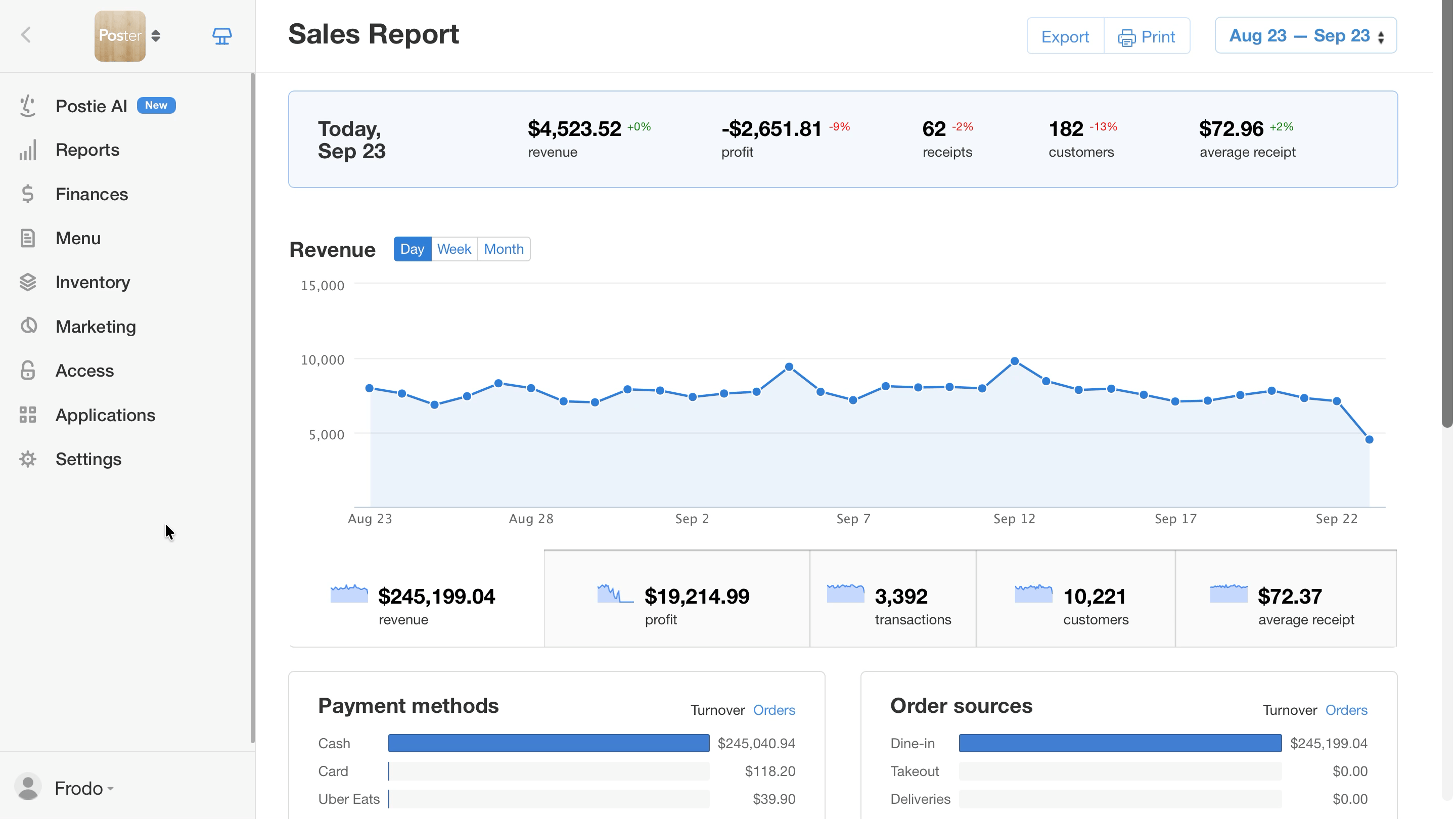
Task: Click the Cash payment turnover bar
Action: click(x=549, y=743)
